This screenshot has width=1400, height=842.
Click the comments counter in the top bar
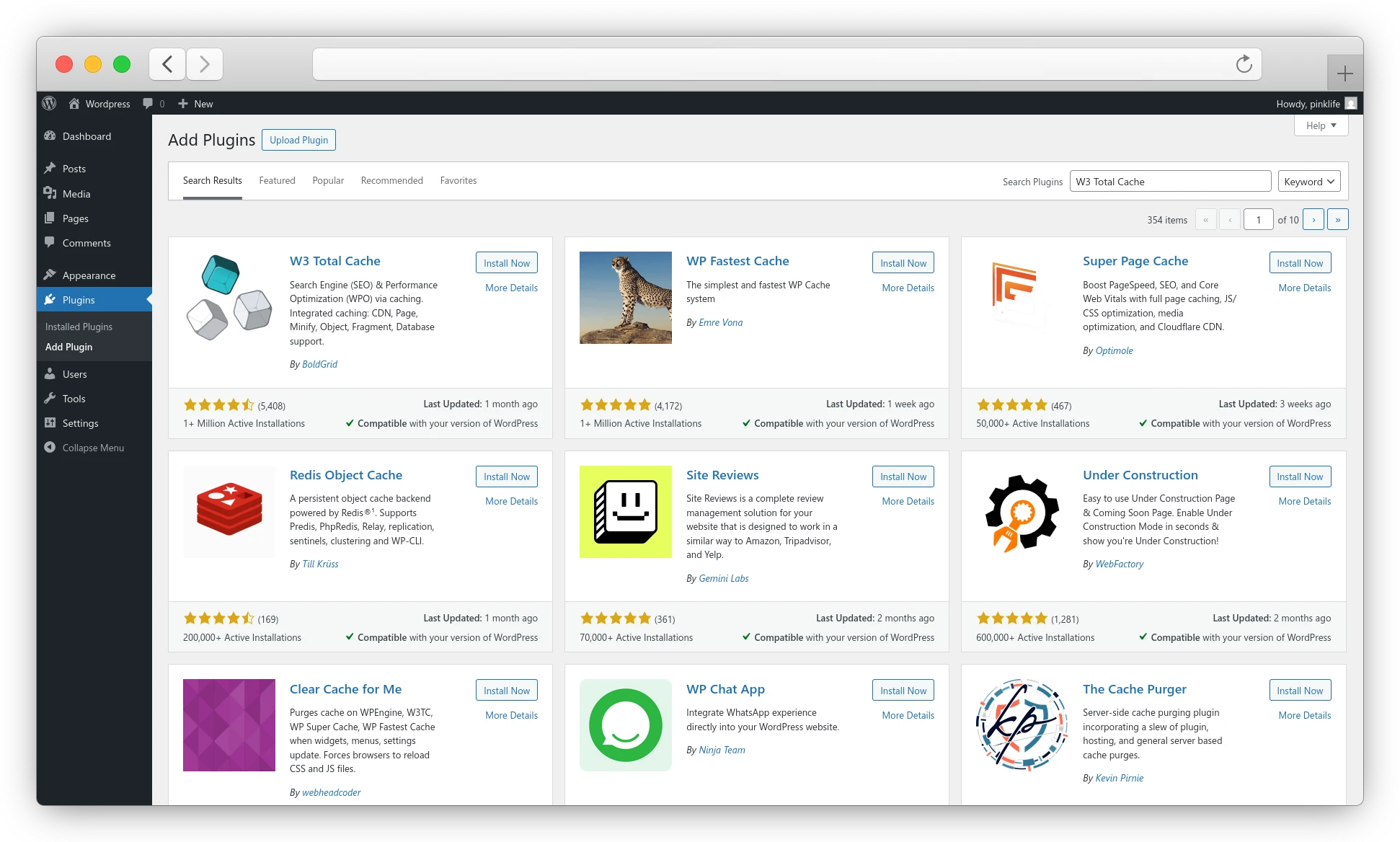point(154,103)
